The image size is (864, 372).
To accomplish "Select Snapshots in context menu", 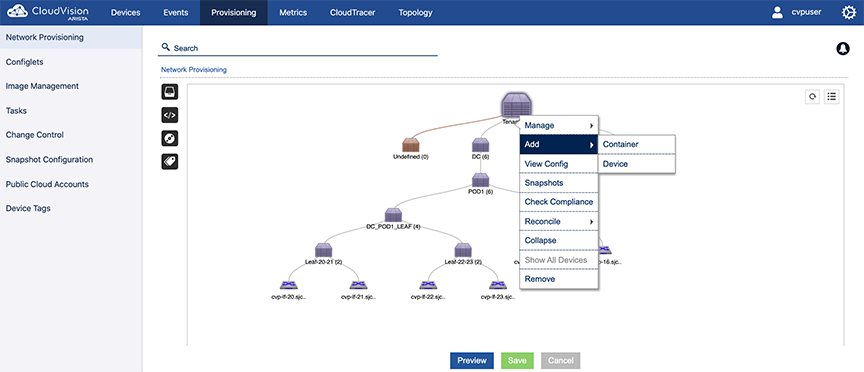I will point(559,183).
